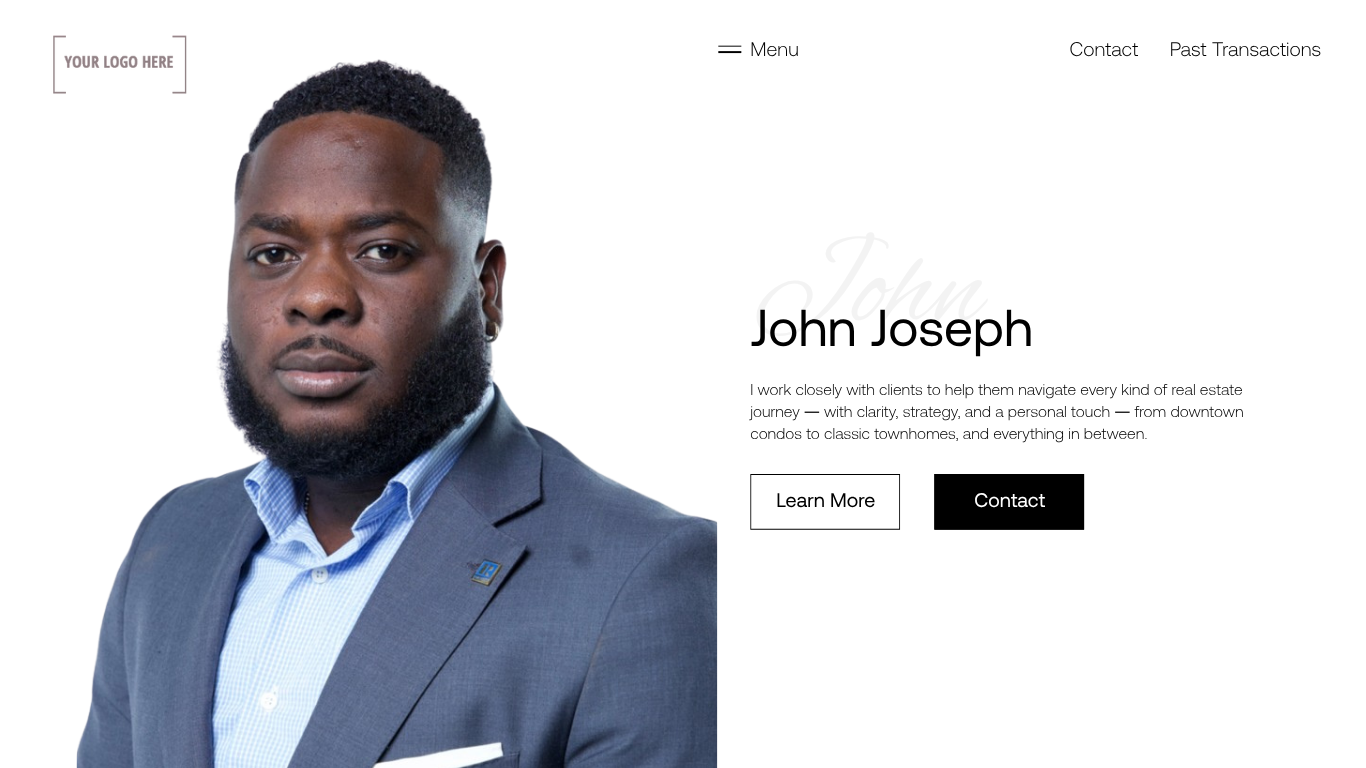Click the 'YOUR LOGO HERE' logo
The height and width of the screenshot is (768, 1366).
point(120,64)
